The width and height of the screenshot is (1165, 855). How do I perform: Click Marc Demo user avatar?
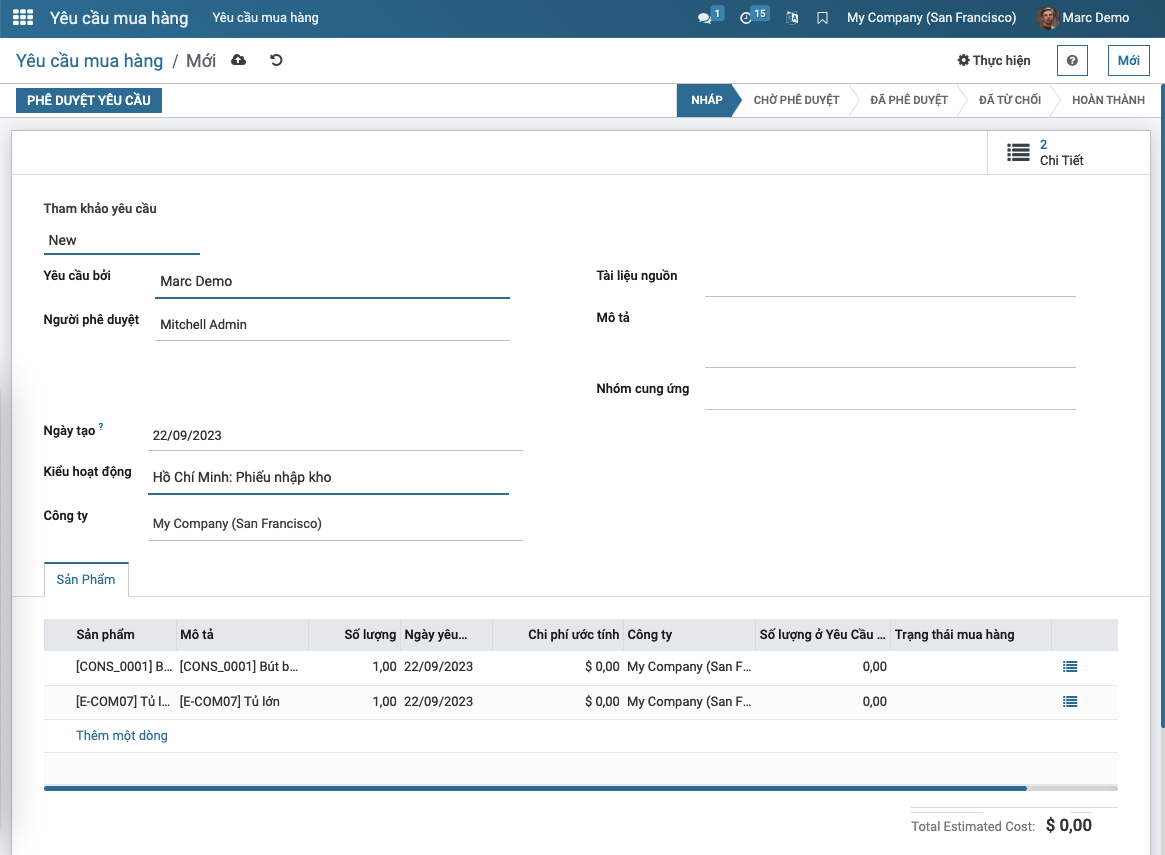(x=1048, y=18)
